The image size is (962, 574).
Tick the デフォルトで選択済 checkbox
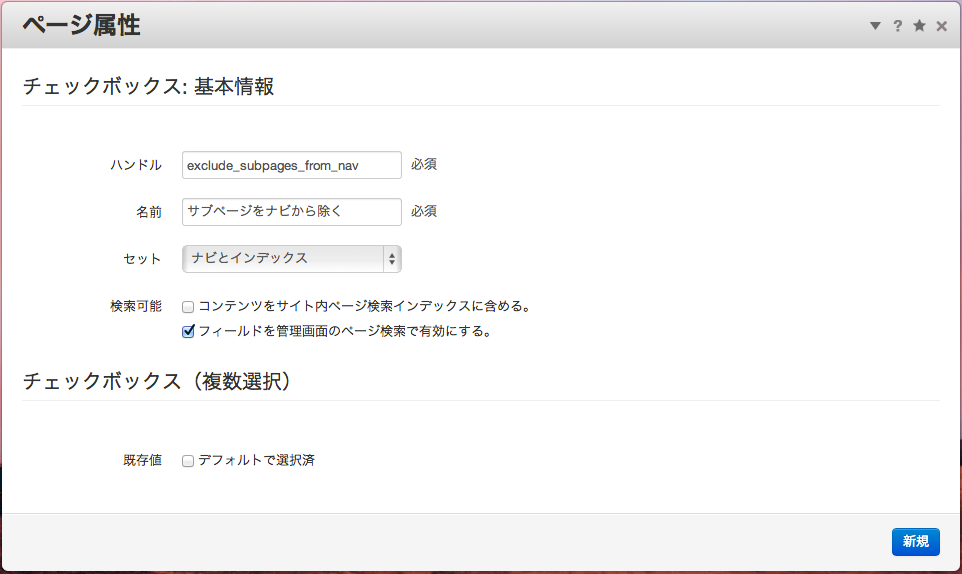188,461
